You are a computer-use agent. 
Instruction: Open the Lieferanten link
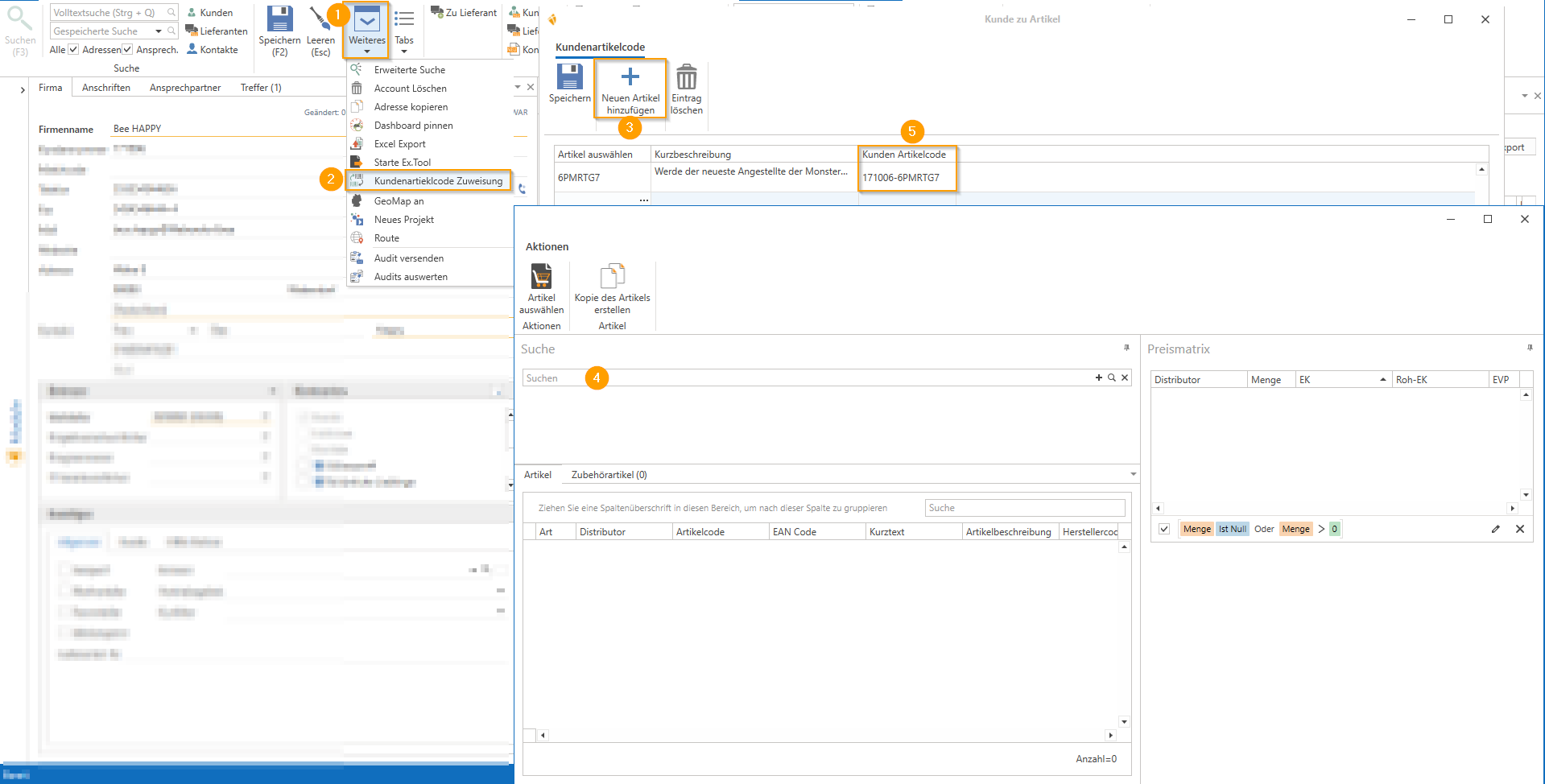point(217,31)
